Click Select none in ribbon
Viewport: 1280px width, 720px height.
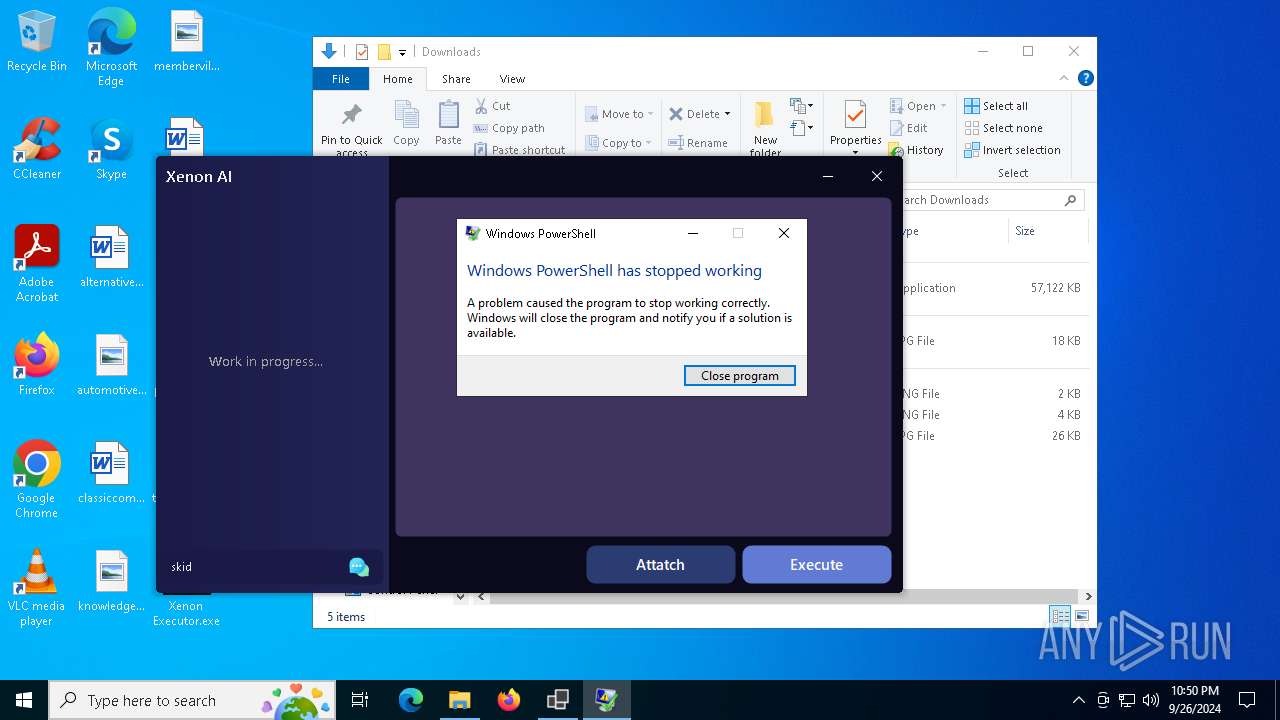coord(1003,128)
